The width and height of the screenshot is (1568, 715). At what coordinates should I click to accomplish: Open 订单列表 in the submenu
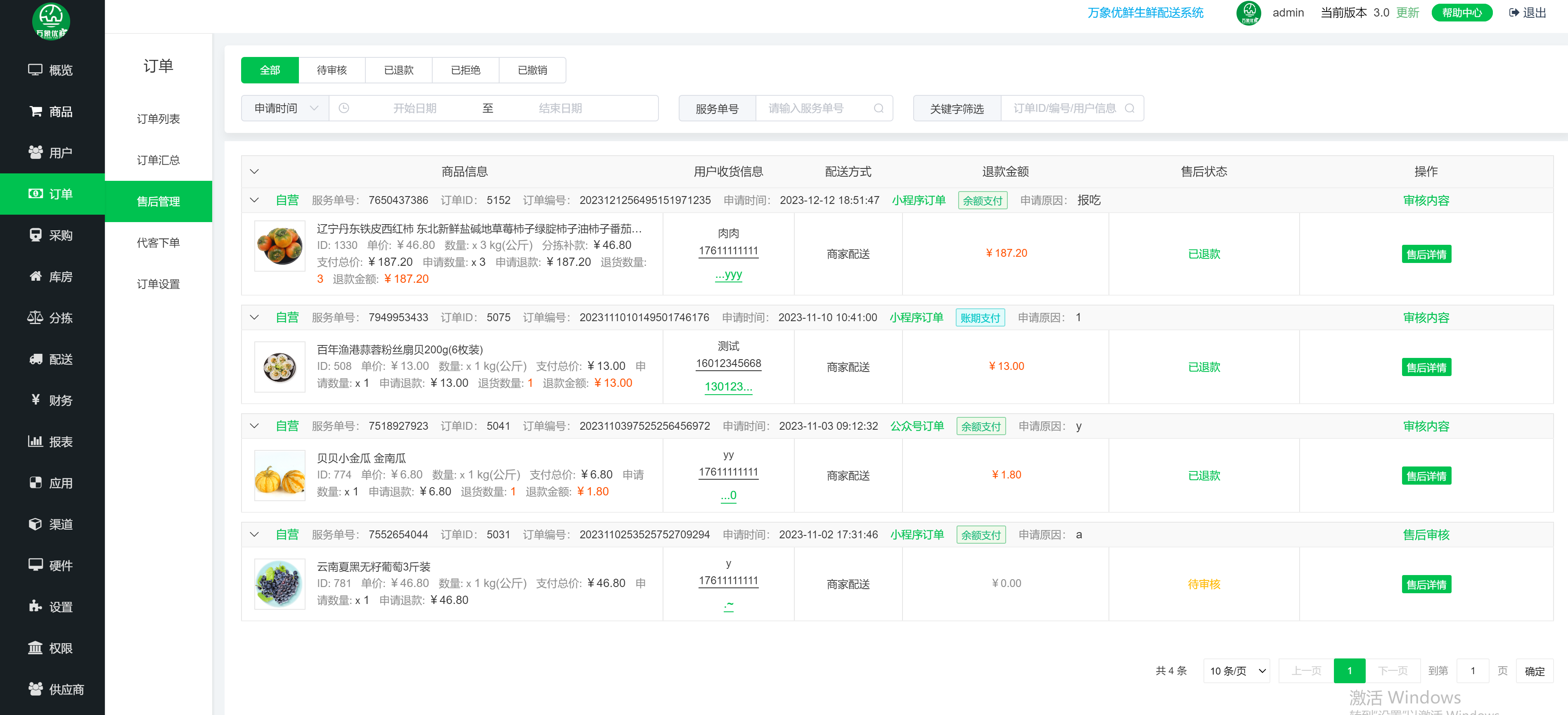pyautogui.click(x=158, y=118)
